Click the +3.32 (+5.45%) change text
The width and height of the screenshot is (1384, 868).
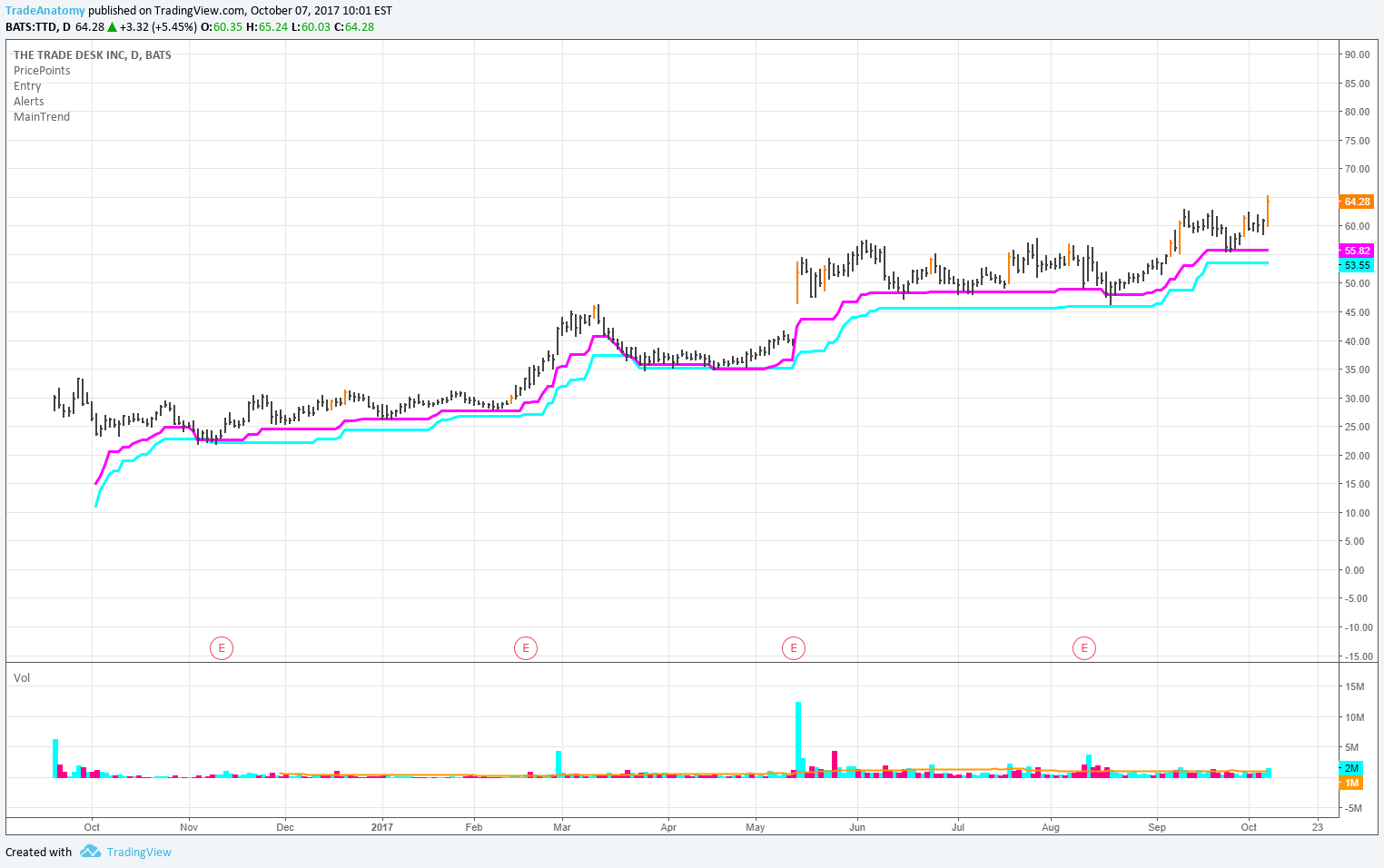[158, 27]
